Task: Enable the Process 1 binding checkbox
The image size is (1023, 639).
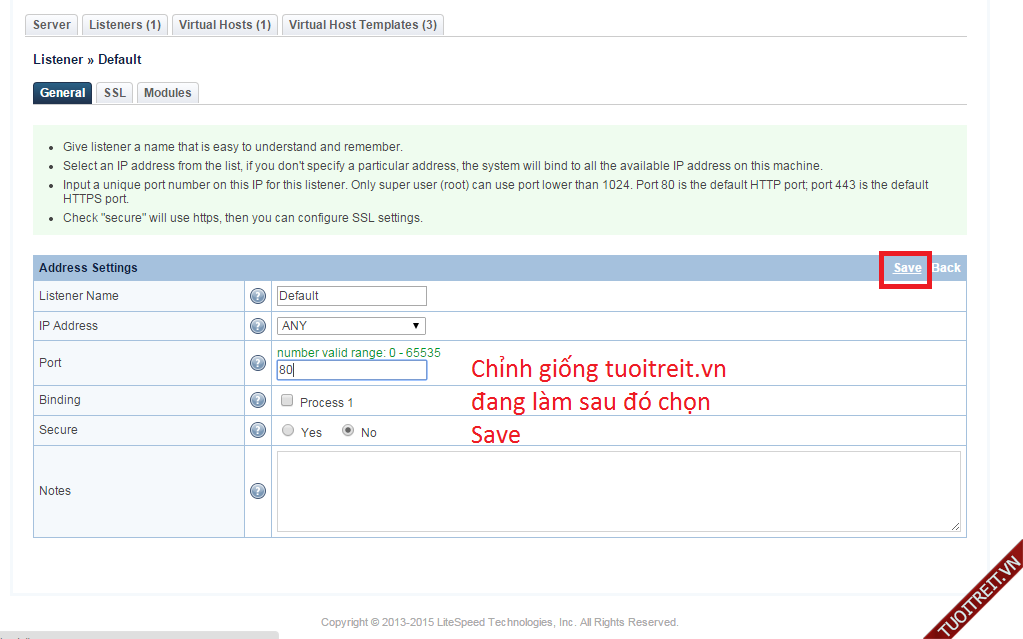Action: tap(288, 401)
